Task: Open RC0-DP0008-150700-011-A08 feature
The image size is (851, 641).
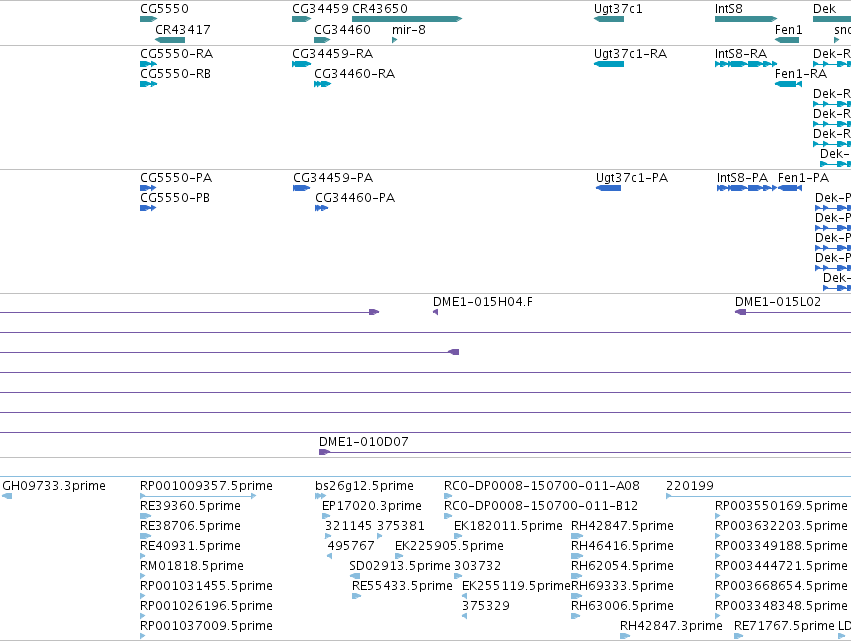Action: tap(542, 486)
